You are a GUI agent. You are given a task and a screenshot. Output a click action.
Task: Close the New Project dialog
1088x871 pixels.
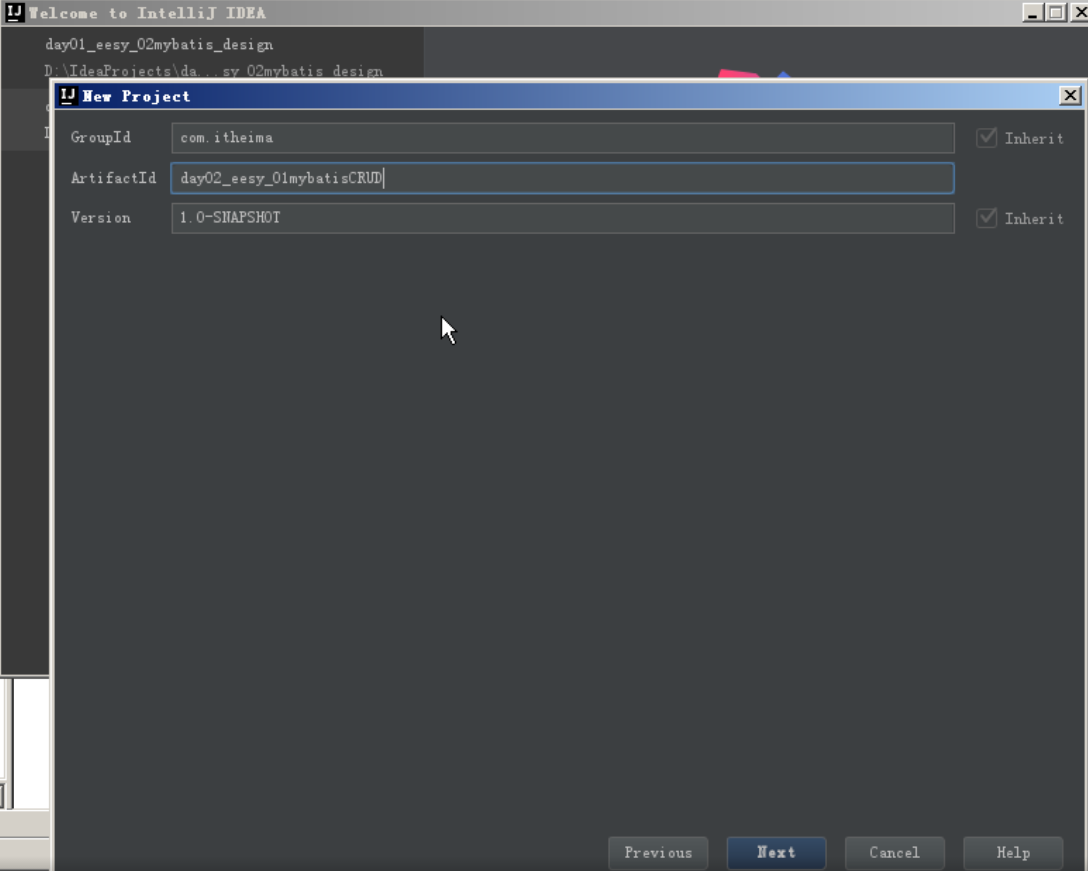1070,96
